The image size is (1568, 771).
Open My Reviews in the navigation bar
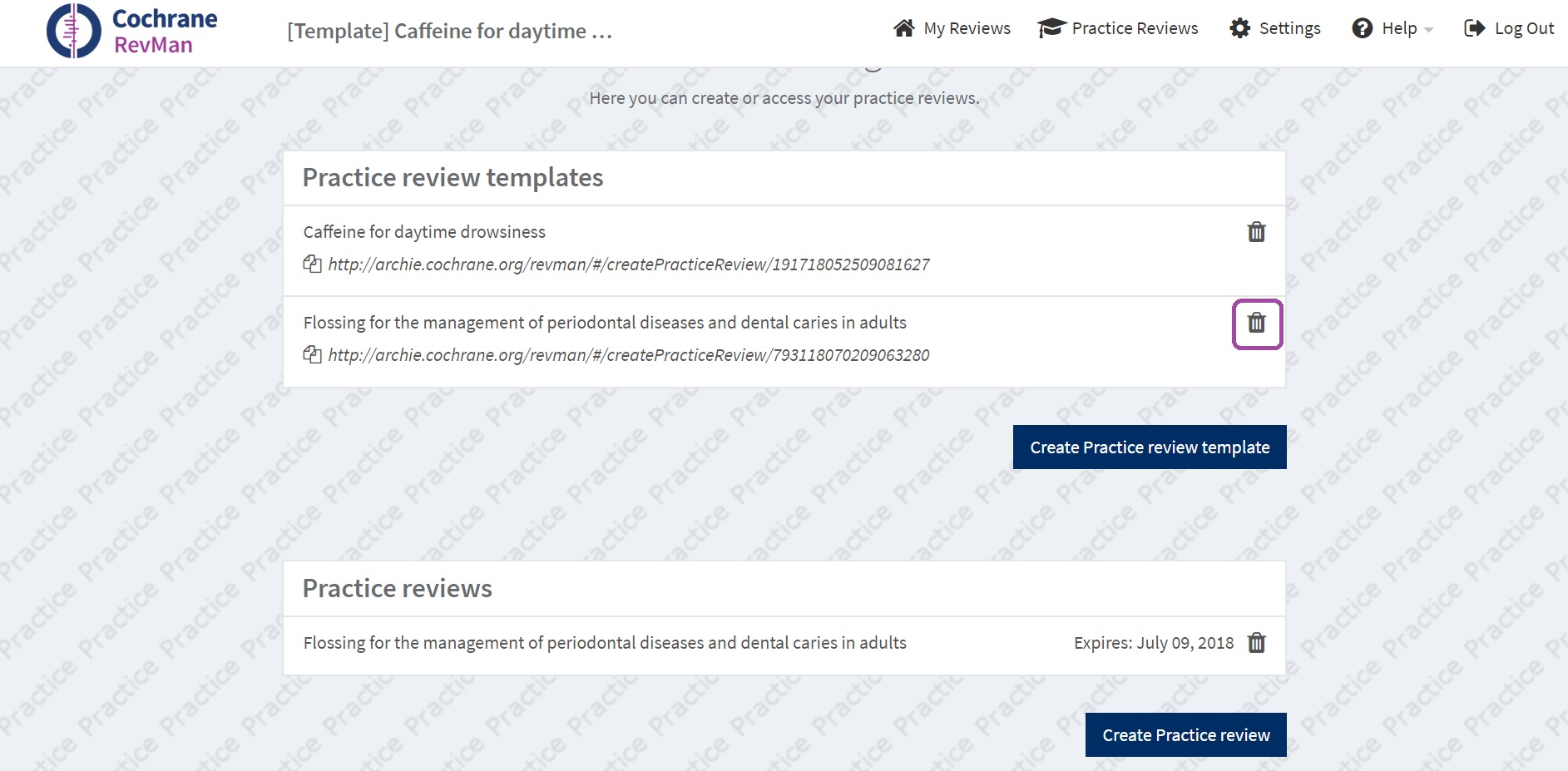(967, 28)
